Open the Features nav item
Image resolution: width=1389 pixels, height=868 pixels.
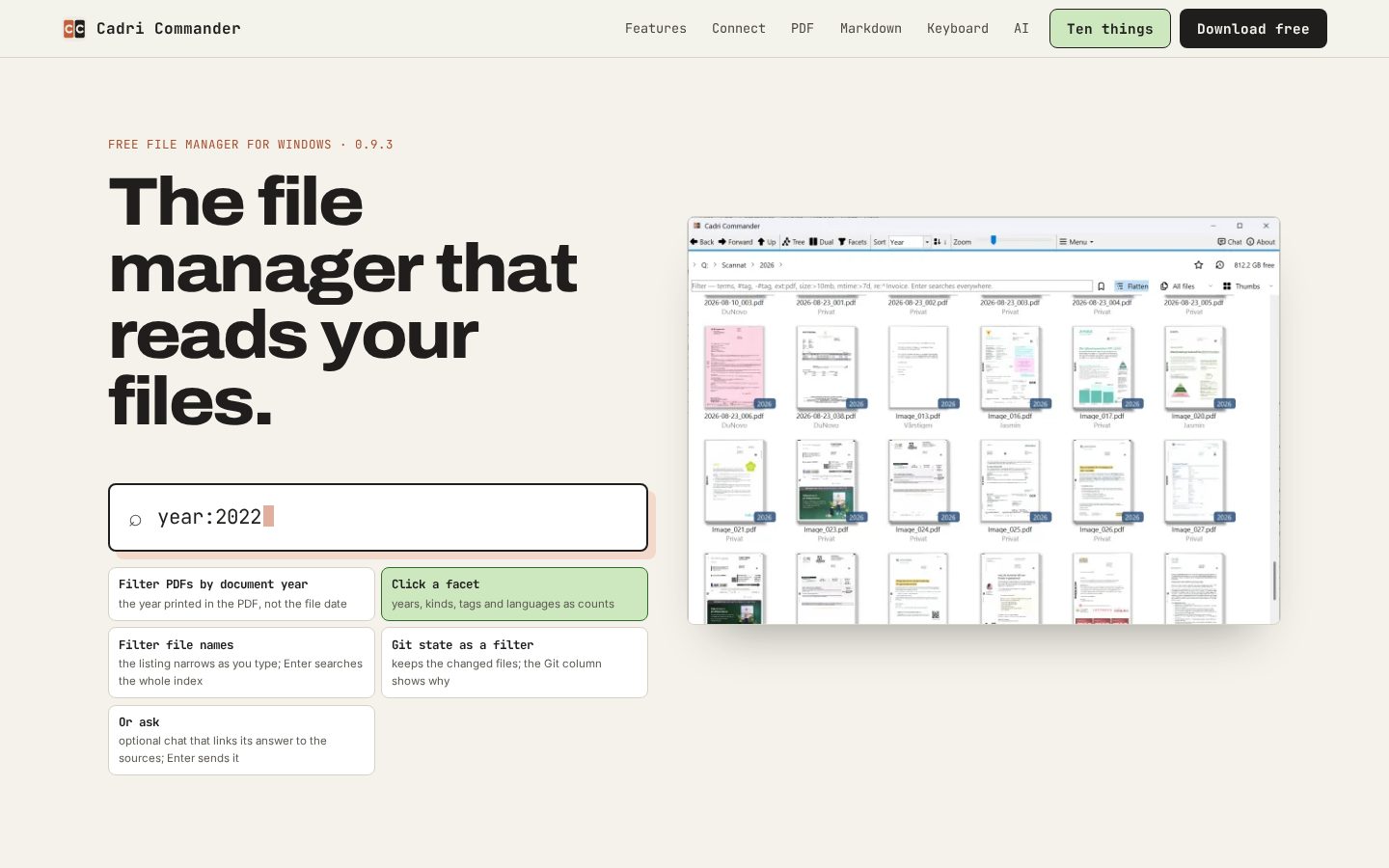coord(656,29)
